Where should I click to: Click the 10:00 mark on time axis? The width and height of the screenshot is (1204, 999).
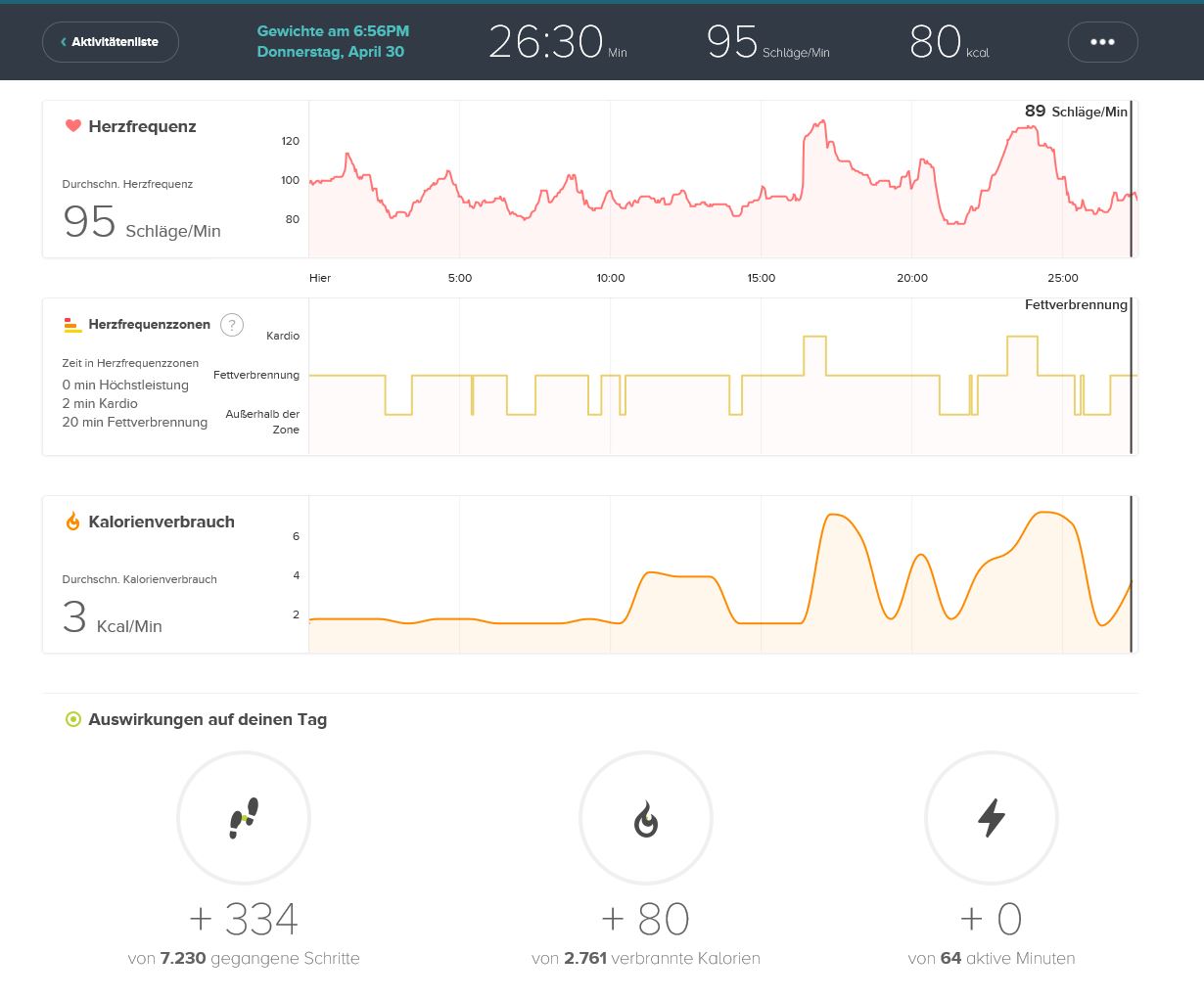point(611,278)
